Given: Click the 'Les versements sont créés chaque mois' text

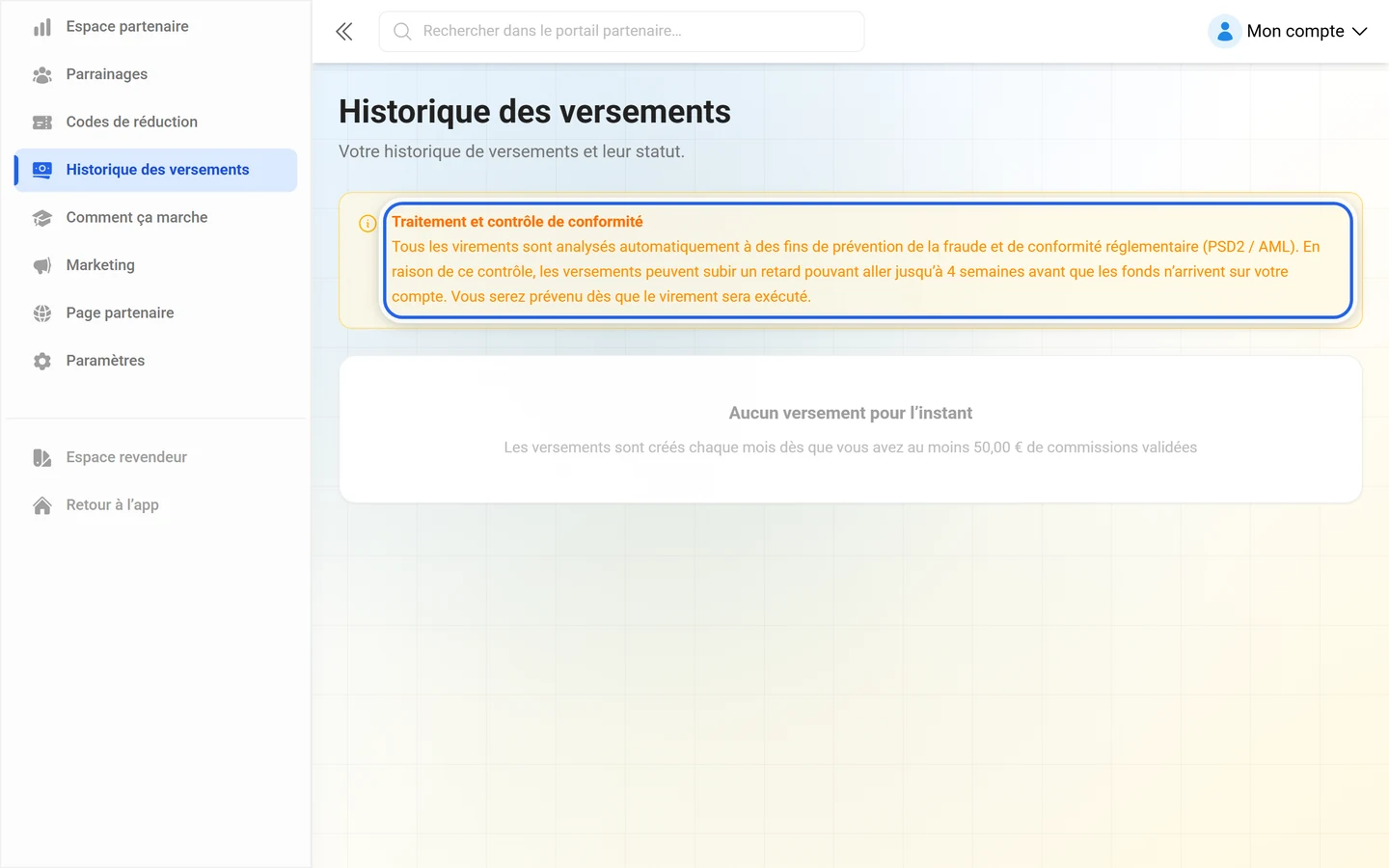Looking at the screenshot, I should (851, 448).
